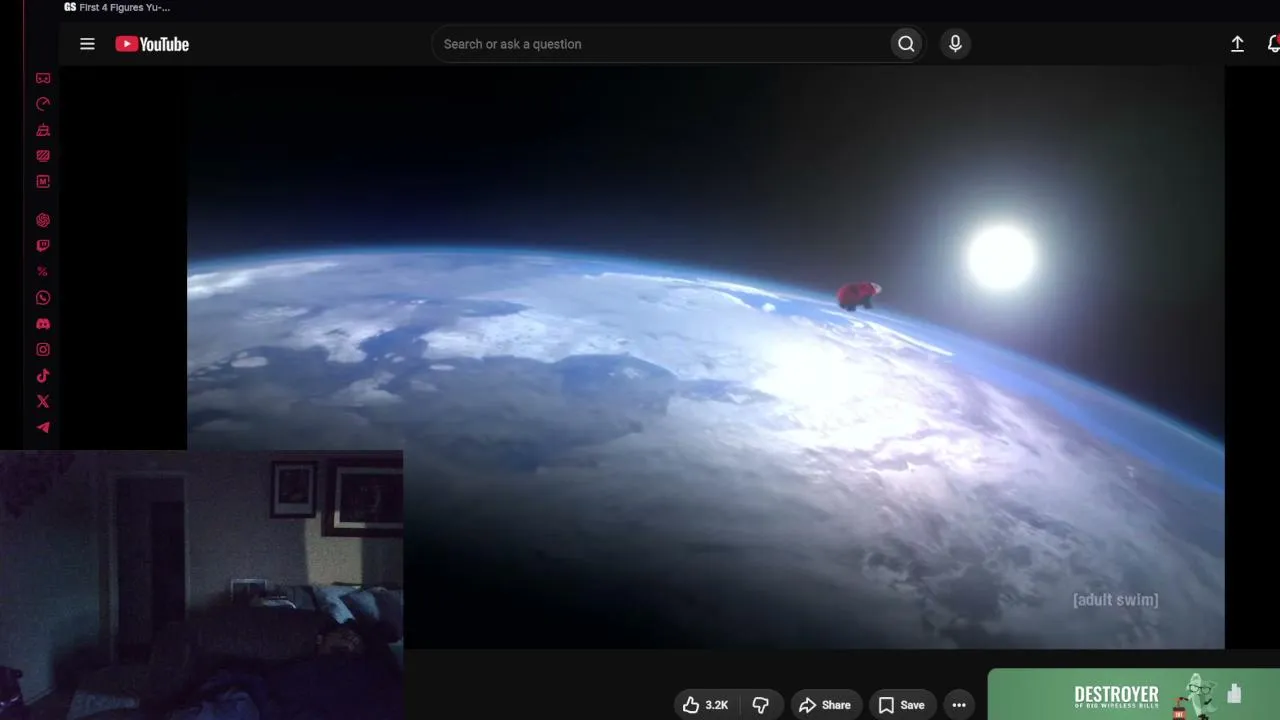1280x720 pixels.
Task: Open the percent deals icon in sidebar
Action: click(x=43, y=272)
